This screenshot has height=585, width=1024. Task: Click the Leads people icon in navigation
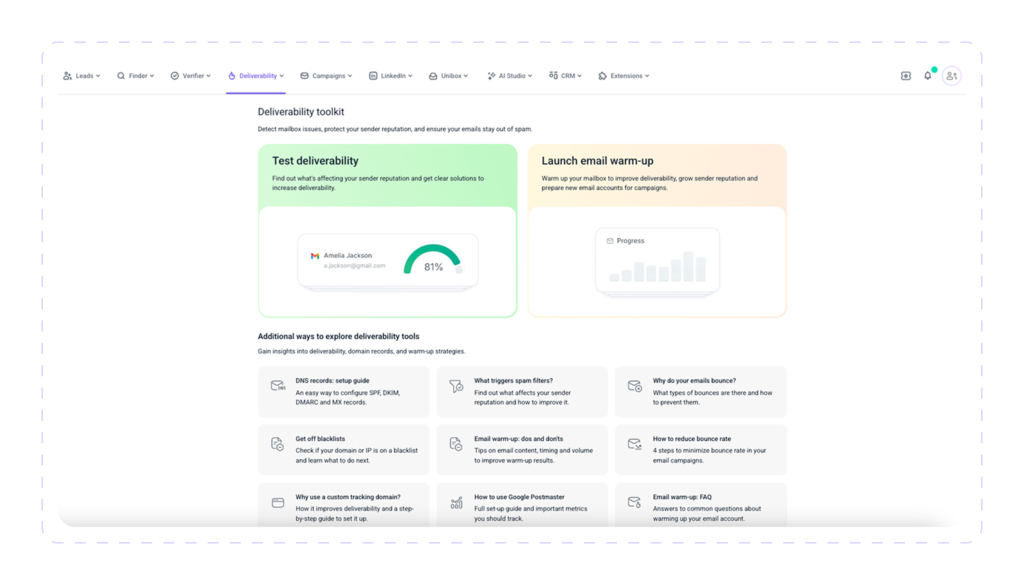[x=67, y=76]
